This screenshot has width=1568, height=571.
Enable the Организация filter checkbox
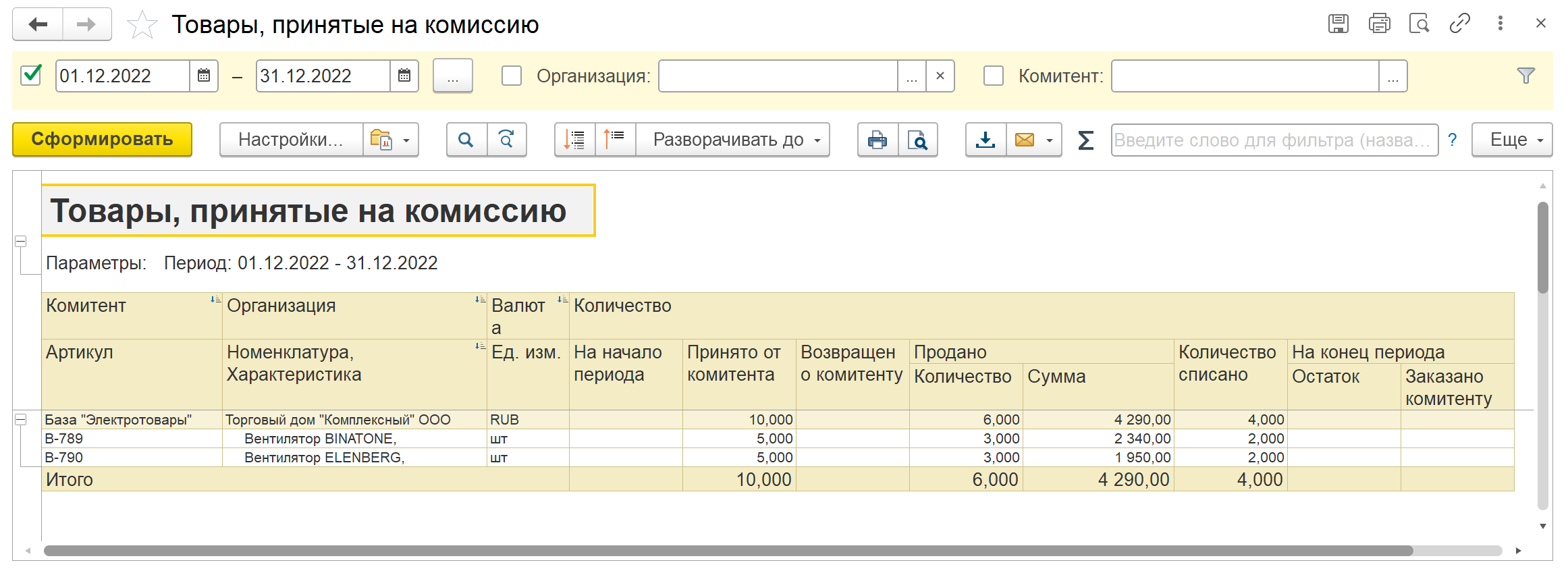(x=512, y=76)
